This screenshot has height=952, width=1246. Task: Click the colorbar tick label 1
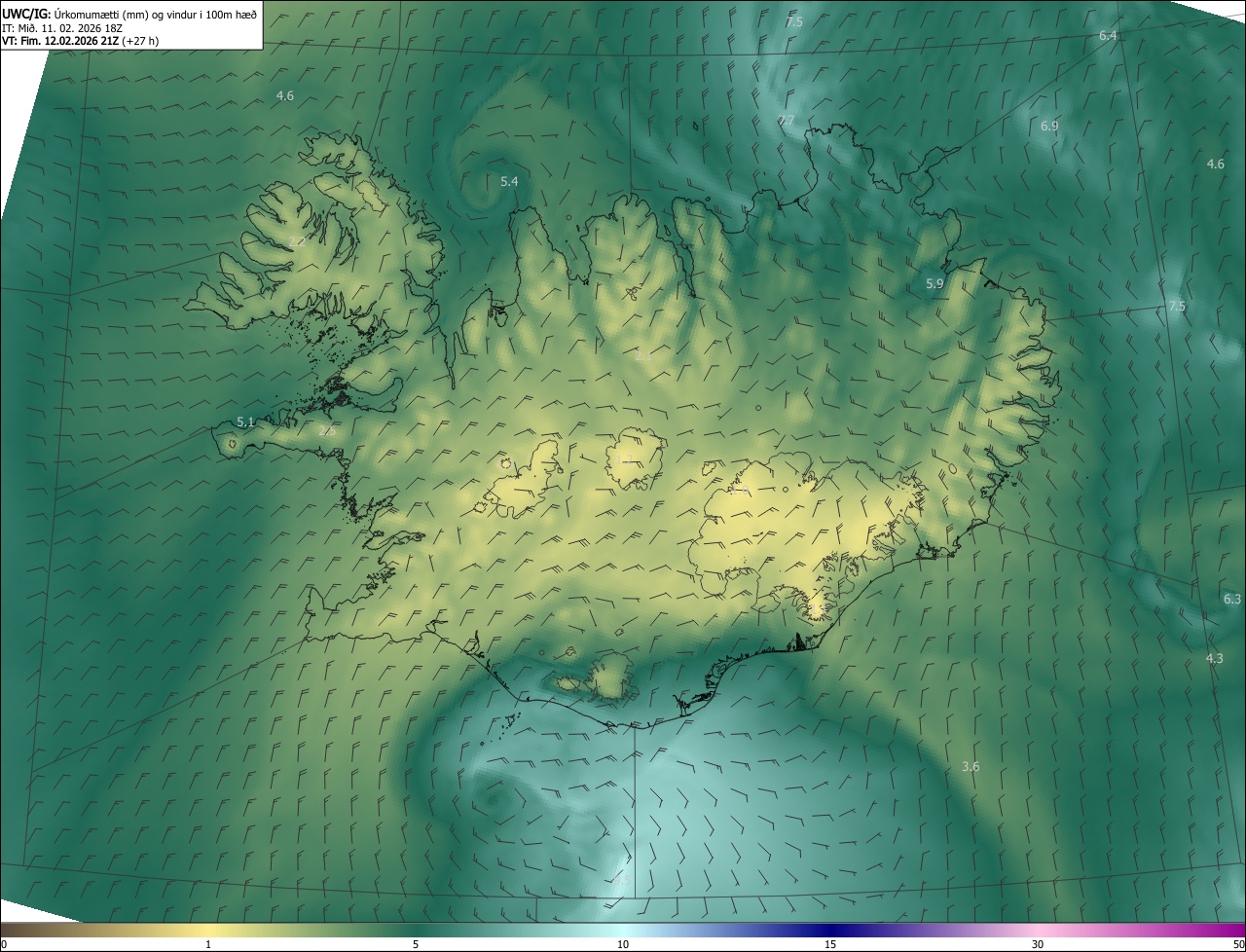click(208, 944)
